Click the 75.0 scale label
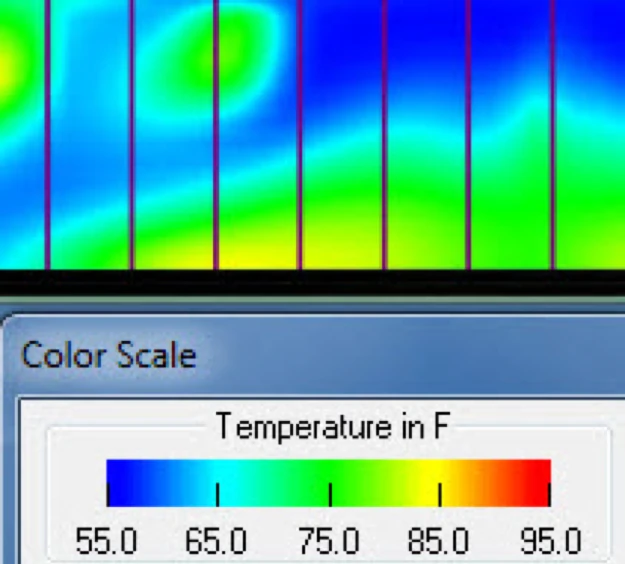Viewport: 625px width, 564px height. point(329,540)
